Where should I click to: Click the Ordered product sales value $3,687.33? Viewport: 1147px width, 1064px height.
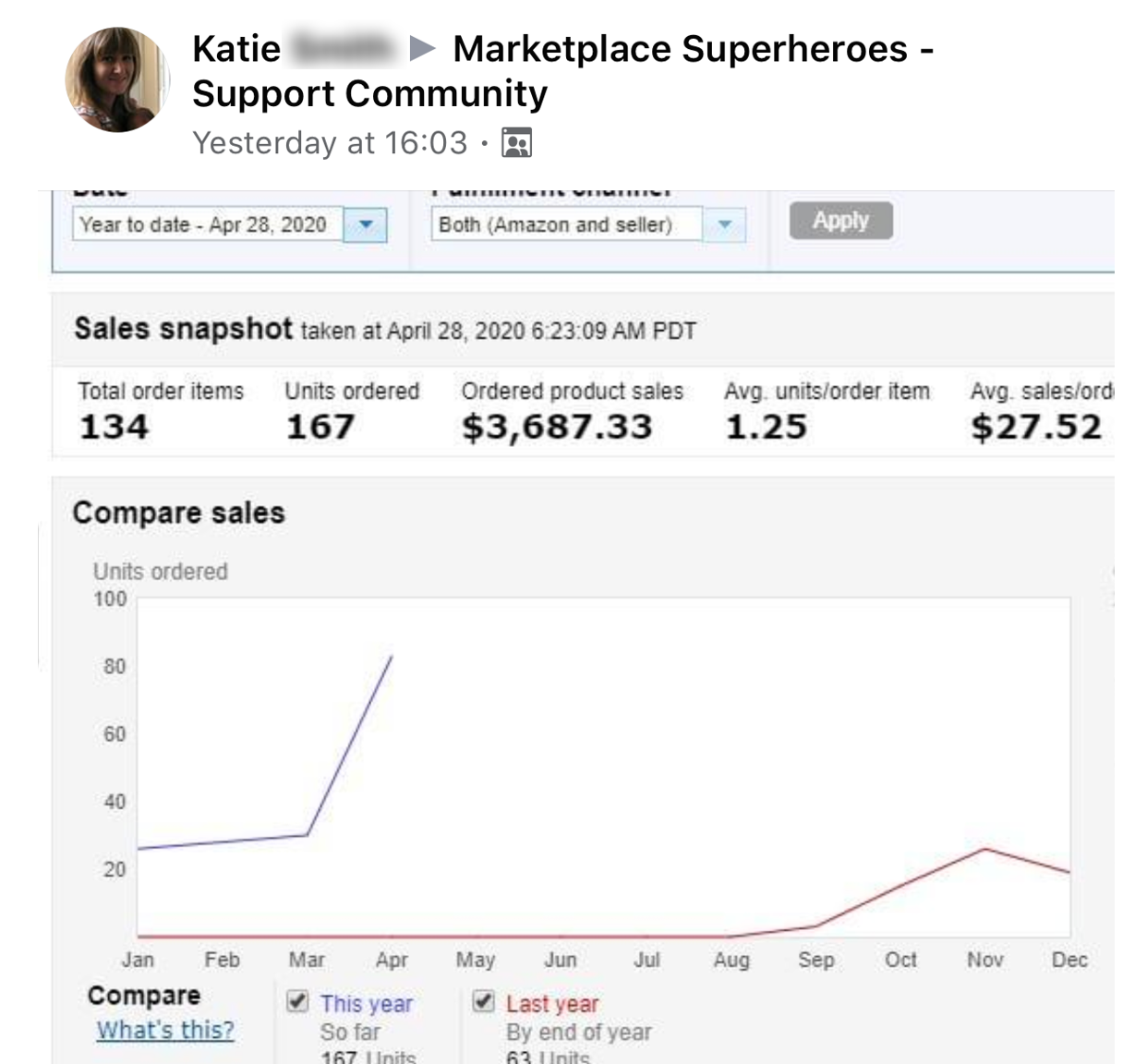tap(557, 427)
